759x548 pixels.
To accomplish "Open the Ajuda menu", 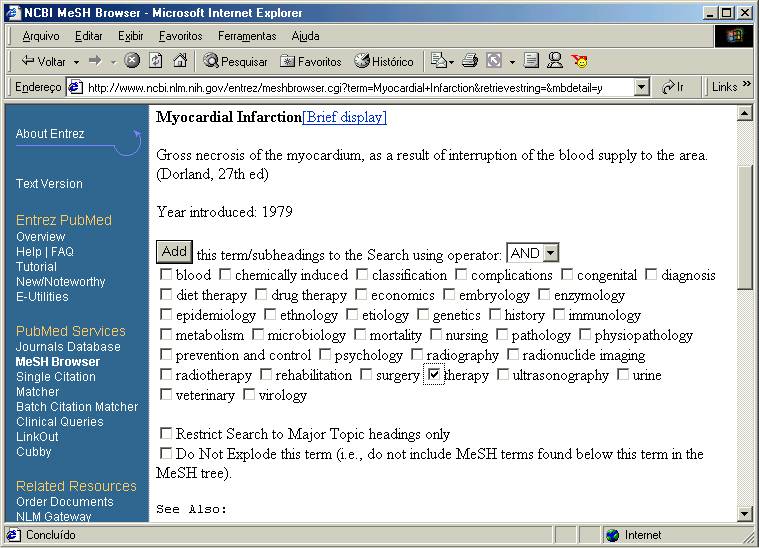I will [x=305, y=36].
